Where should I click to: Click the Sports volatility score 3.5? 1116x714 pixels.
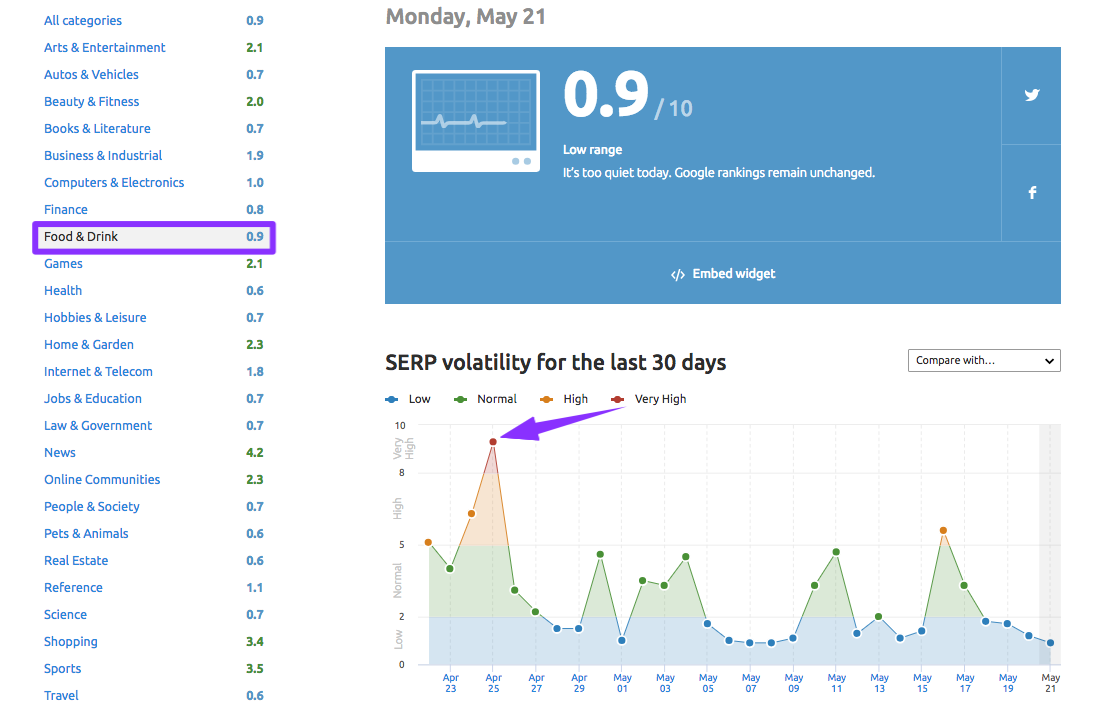(x=255, y=670)
